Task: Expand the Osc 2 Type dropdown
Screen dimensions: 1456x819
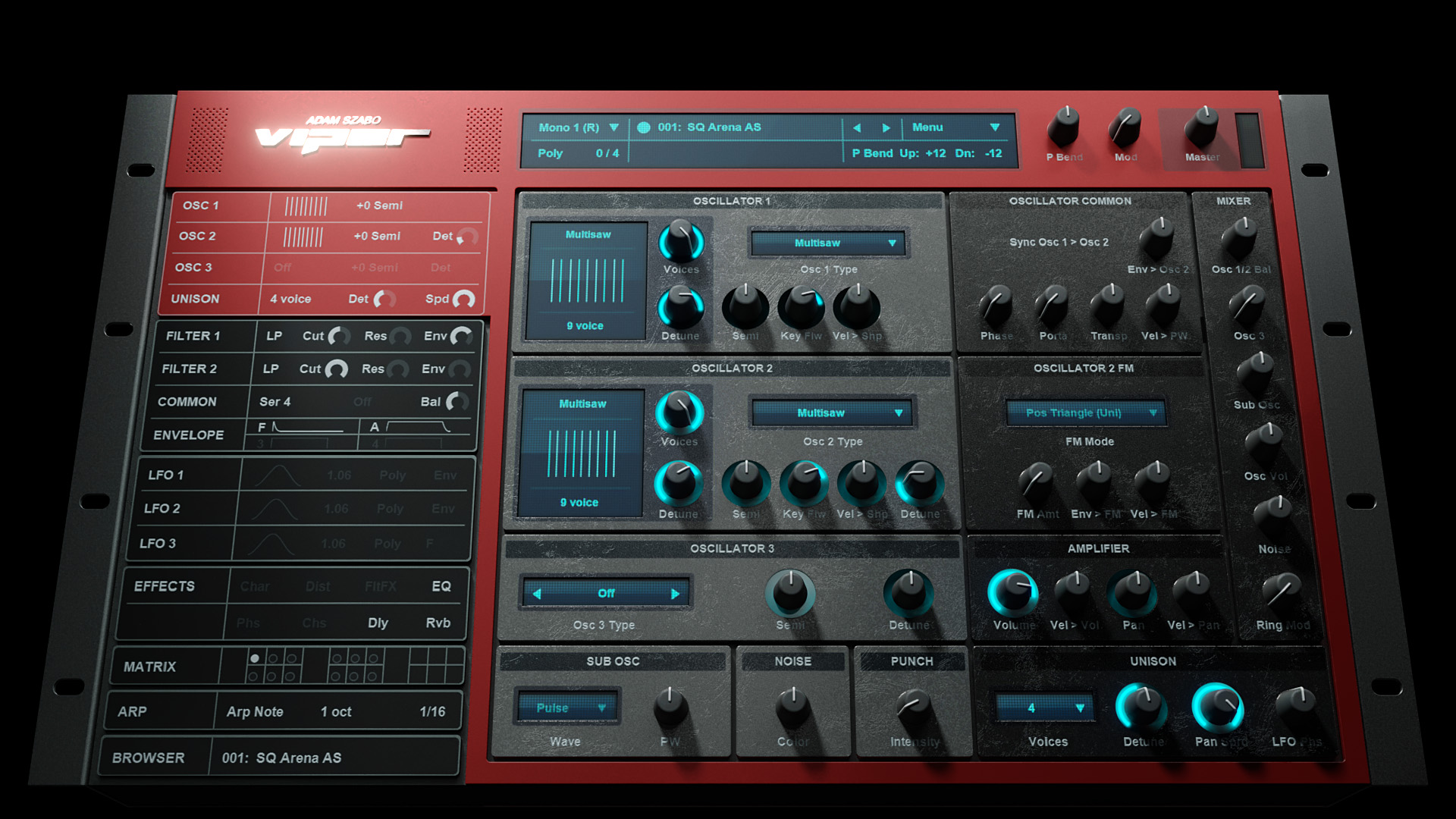Action: pyautogui.click(x=832, y=413)
